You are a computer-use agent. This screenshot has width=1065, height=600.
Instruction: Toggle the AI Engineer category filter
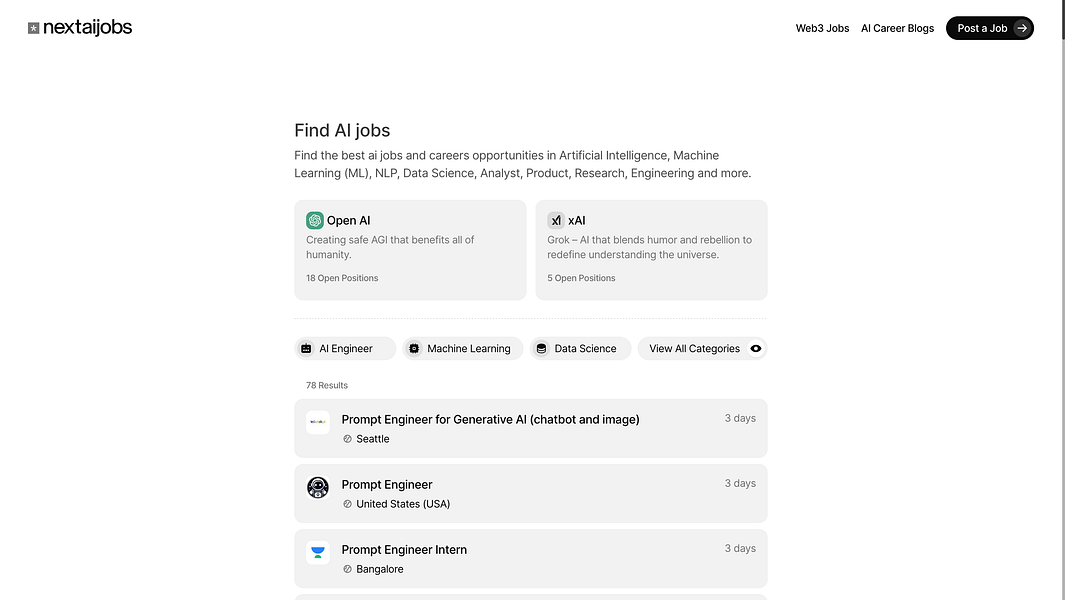coord(344,348)
